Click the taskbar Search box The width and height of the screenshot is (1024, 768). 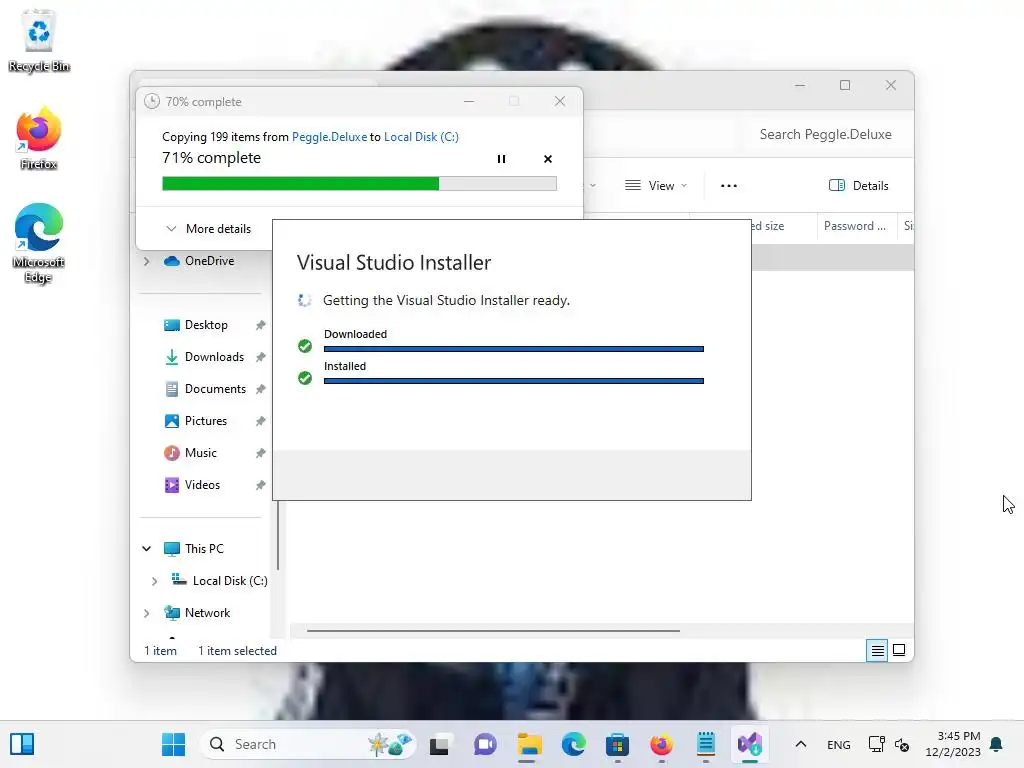(308, 744)
